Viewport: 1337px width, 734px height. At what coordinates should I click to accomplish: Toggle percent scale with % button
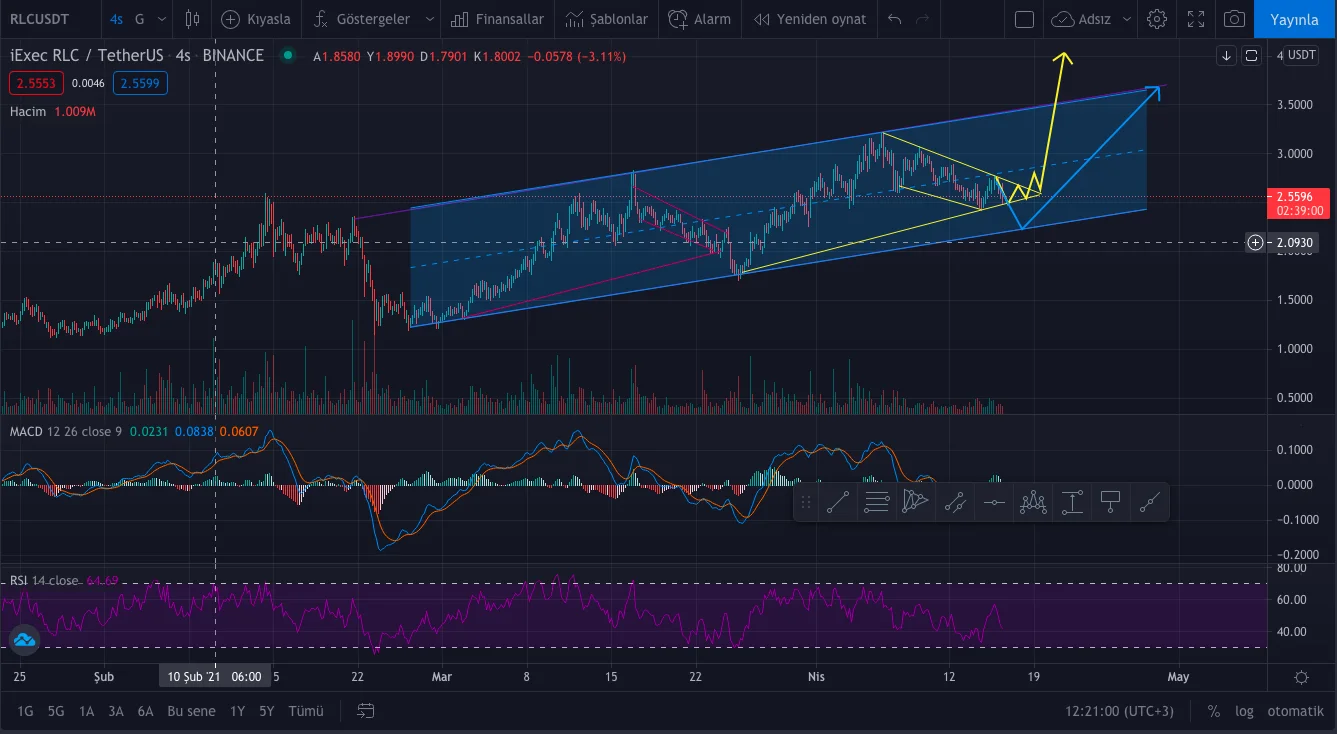click(1213, 711)
